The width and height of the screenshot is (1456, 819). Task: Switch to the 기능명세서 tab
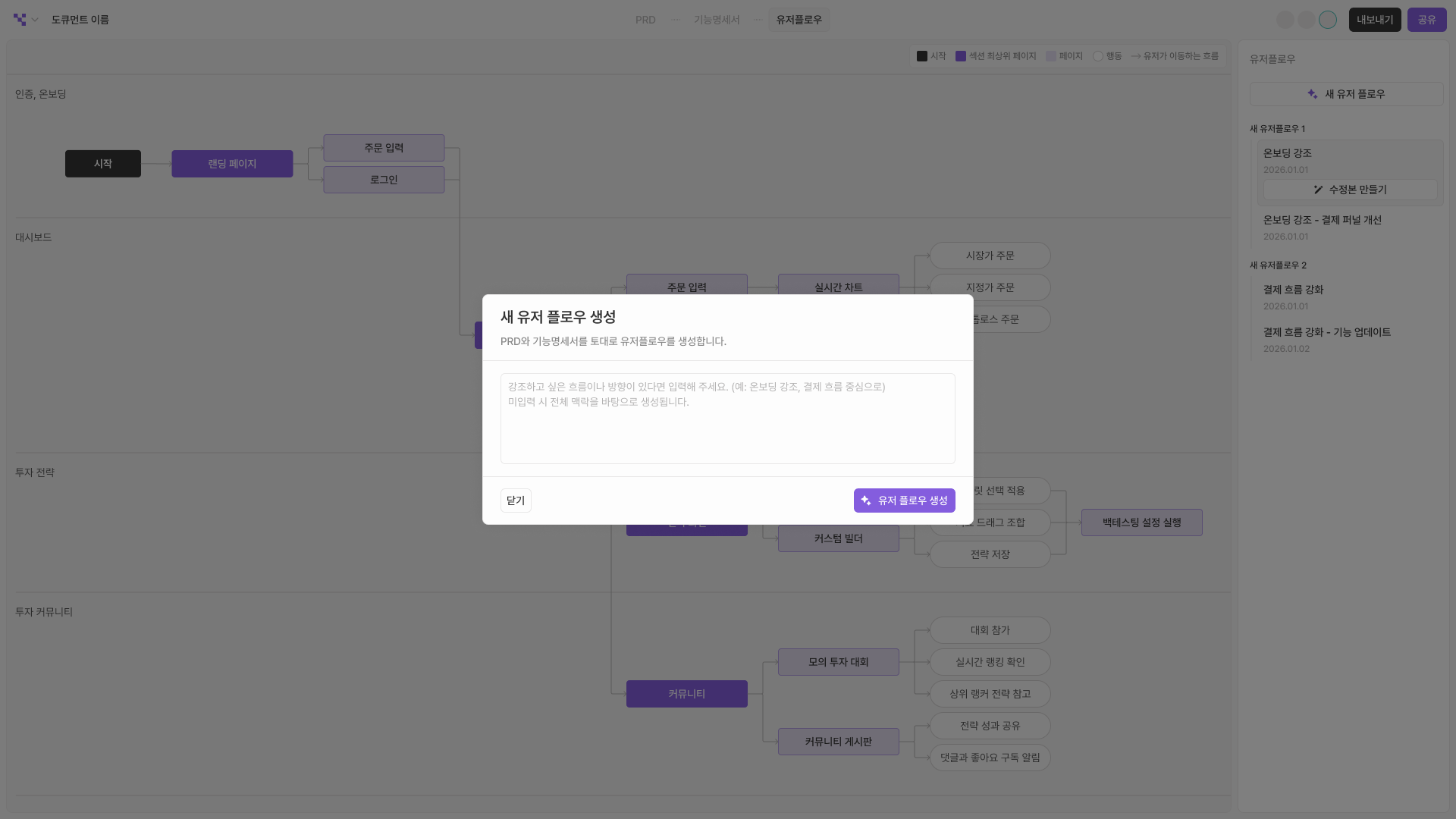[x=717, y=20]
